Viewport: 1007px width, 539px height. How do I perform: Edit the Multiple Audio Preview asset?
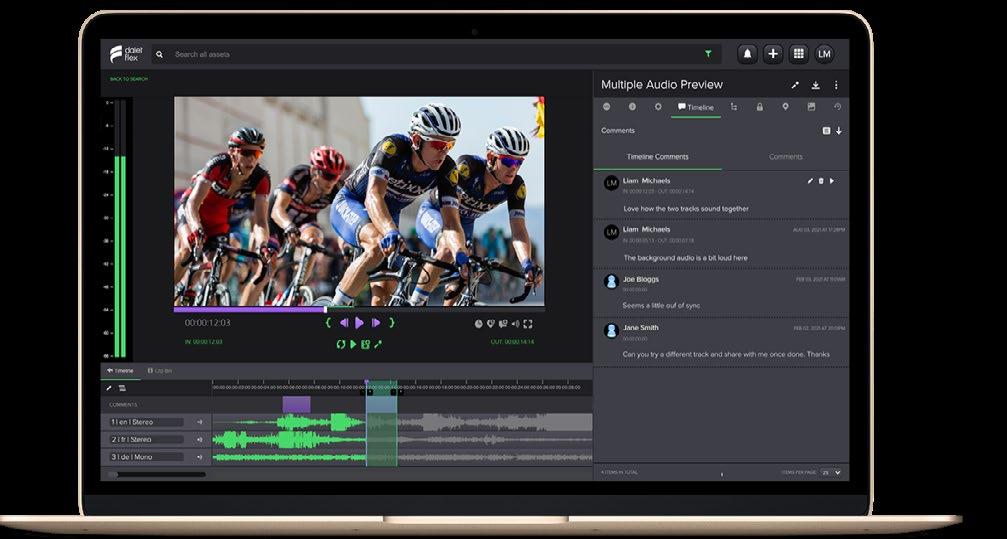click(x=795, y=85)
